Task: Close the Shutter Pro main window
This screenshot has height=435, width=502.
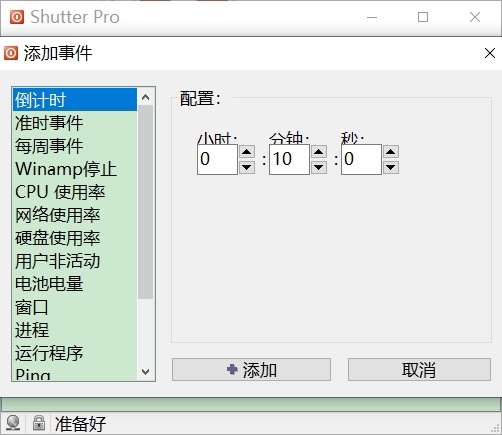Action: coord(475,17)
